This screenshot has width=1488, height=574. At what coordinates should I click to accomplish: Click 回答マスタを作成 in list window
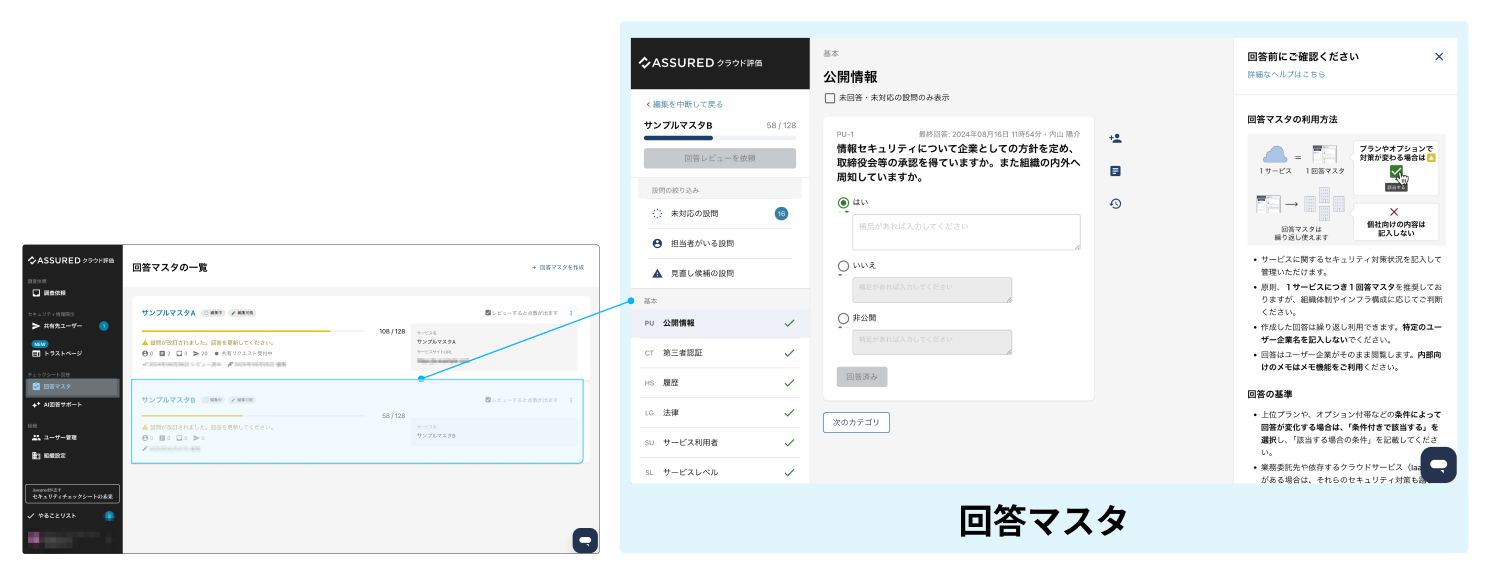pyautogui.click(x=558, y=268)
